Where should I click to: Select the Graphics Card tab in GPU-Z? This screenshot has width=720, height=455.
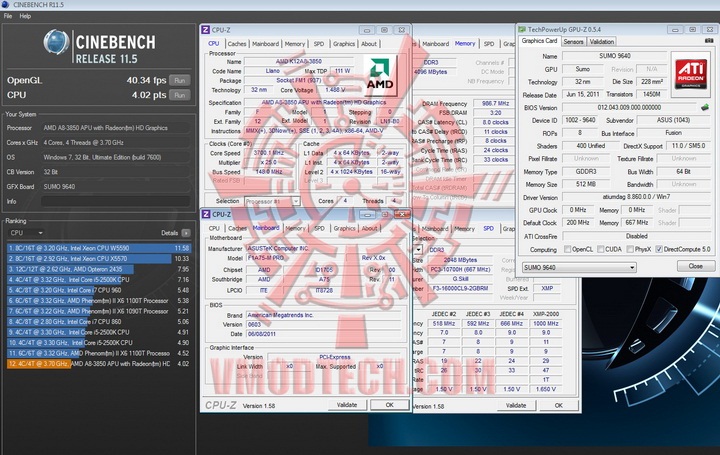click(539, 41)
